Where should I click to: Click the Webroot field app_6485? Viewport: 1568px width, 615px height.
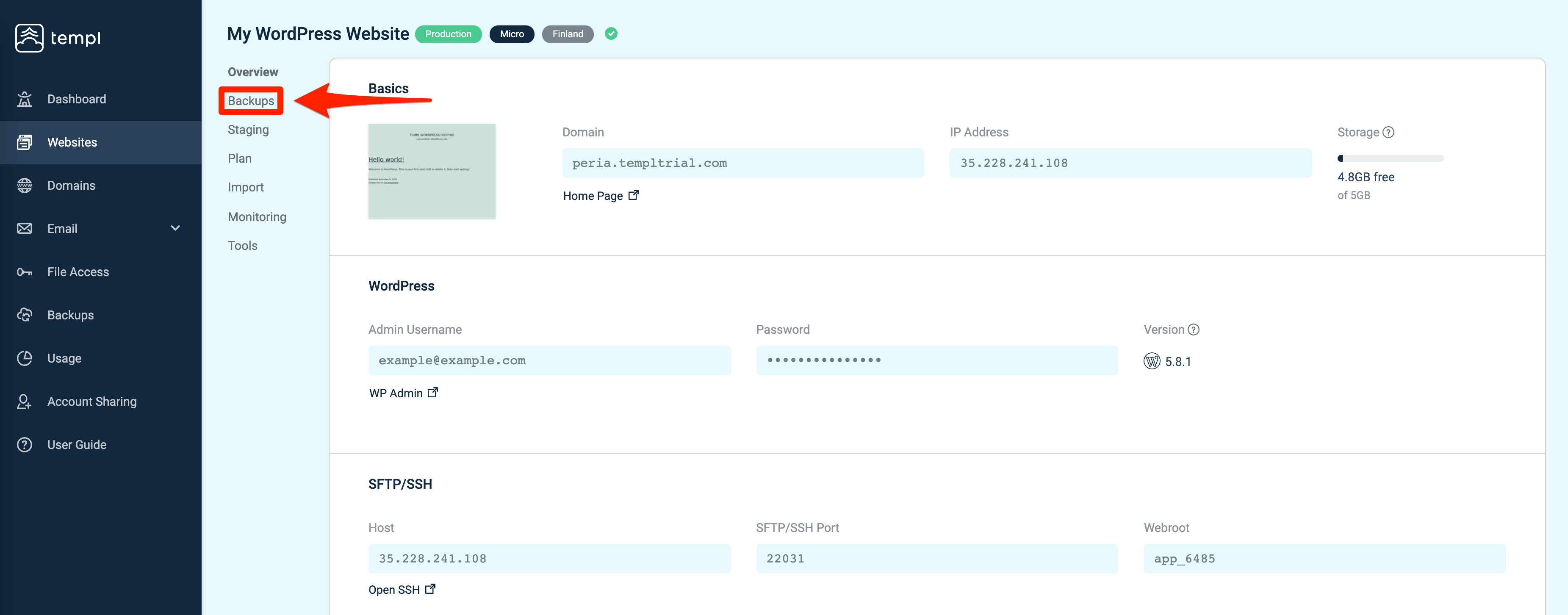[x=1324, y=558]
